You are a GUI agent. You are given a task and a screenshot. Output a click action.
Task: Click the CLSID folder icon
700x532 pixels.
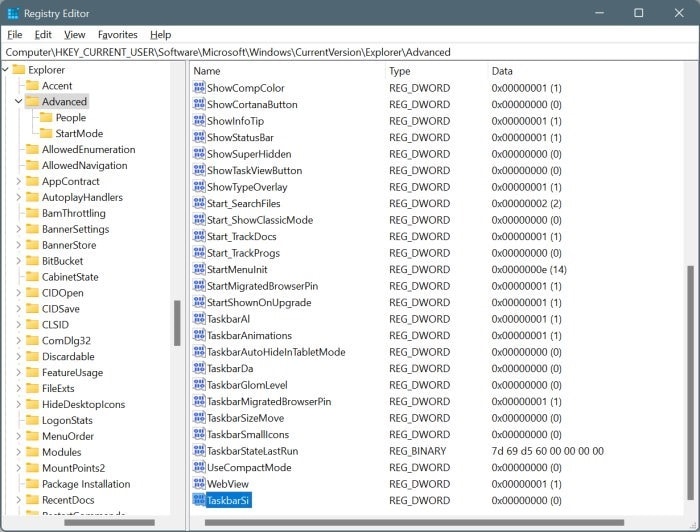(32, 324)
